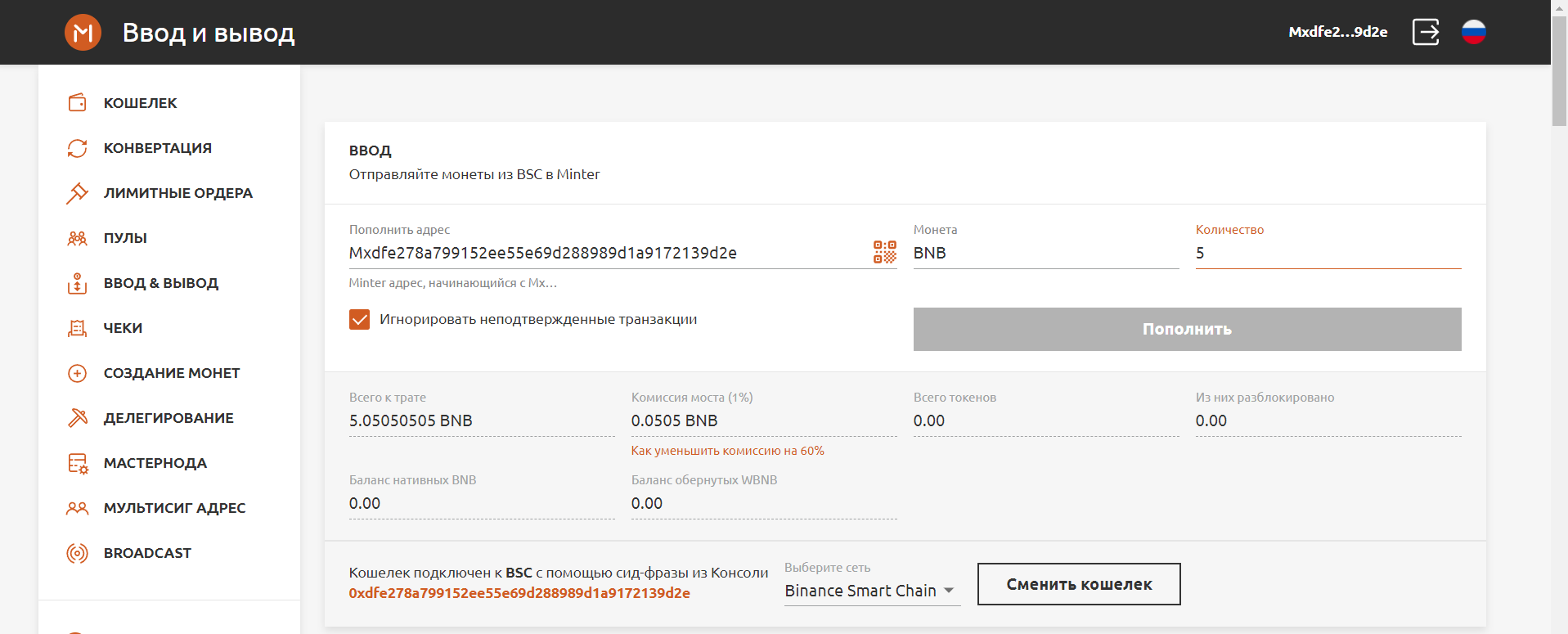This screenshot has height=634, width=1568.
Task: Select СОЗДАНИЕ МОНЕТ menu entry
Action: click(x=172, y=373)
